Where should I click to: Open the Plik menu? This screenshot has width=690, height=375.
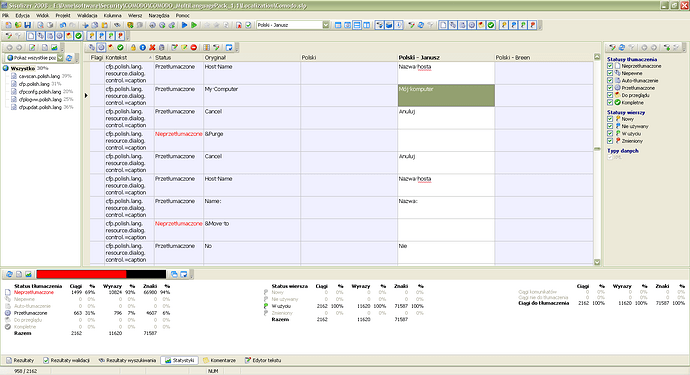(x=5, y=15)
